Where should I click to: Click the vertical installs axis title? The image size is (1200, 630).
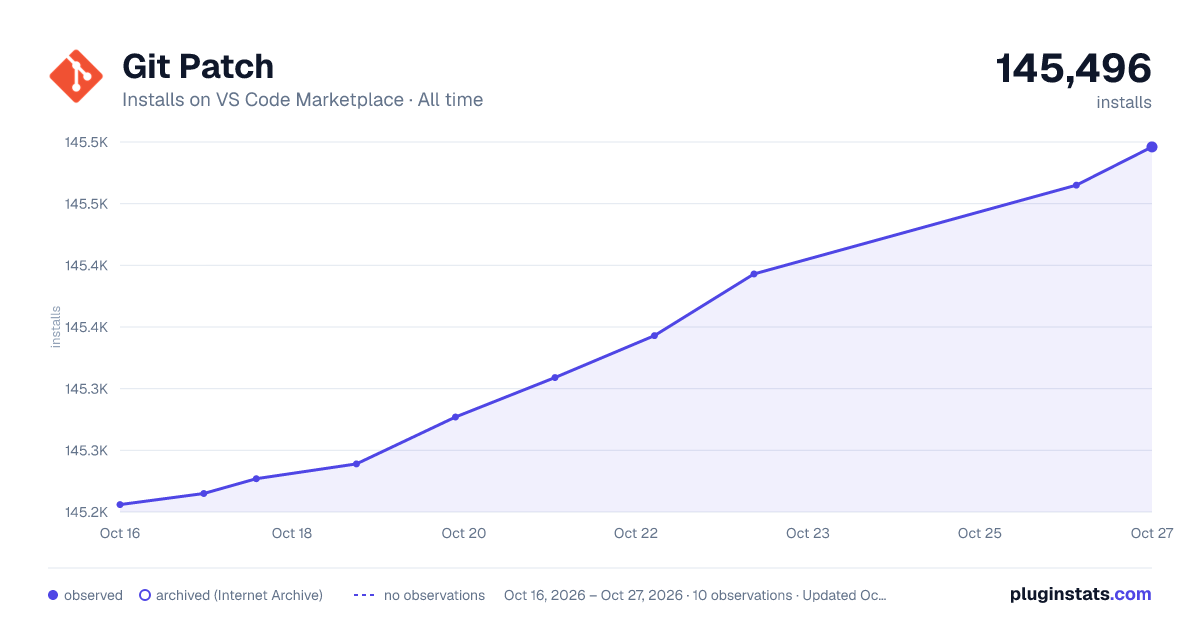point(56,327)
